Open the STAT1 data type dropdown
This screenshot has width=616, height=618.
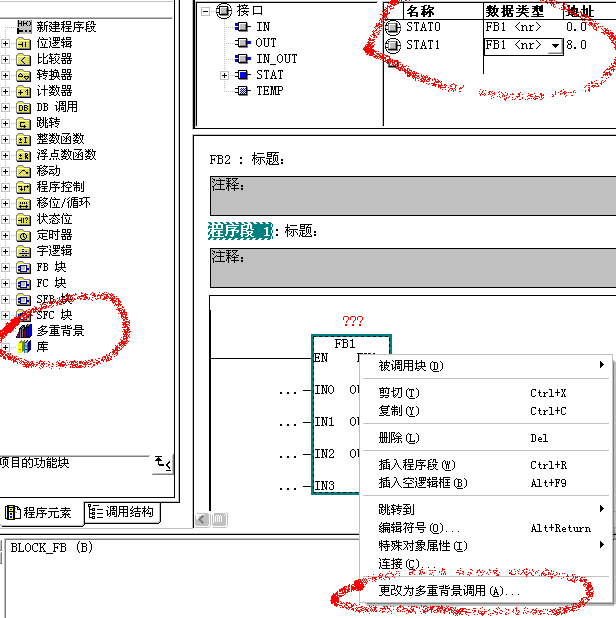click(555, 46)
